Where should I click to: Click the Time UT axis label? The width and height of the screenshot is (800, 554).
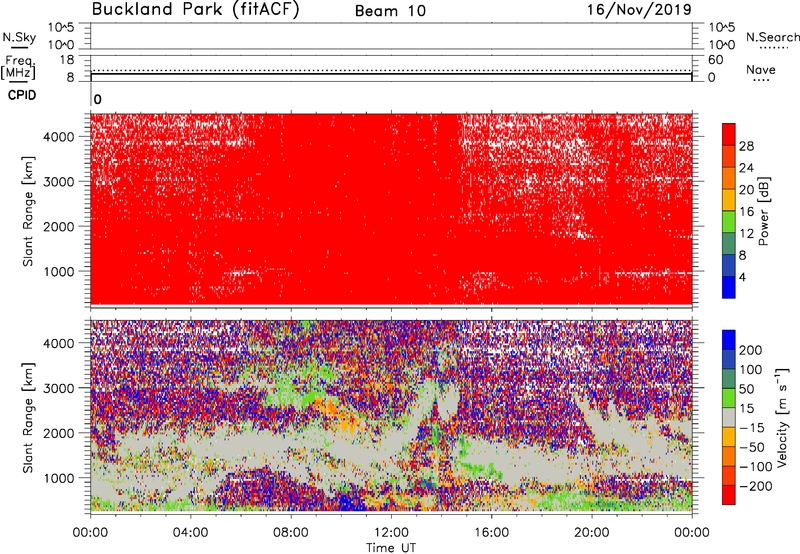391,548
